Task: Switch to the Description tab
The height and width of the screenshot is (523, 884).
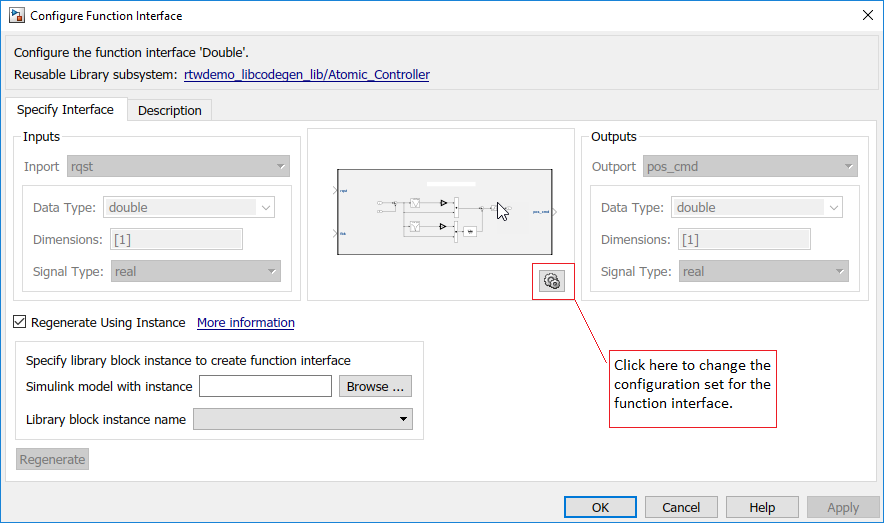Action: click(x=170, y=110)
